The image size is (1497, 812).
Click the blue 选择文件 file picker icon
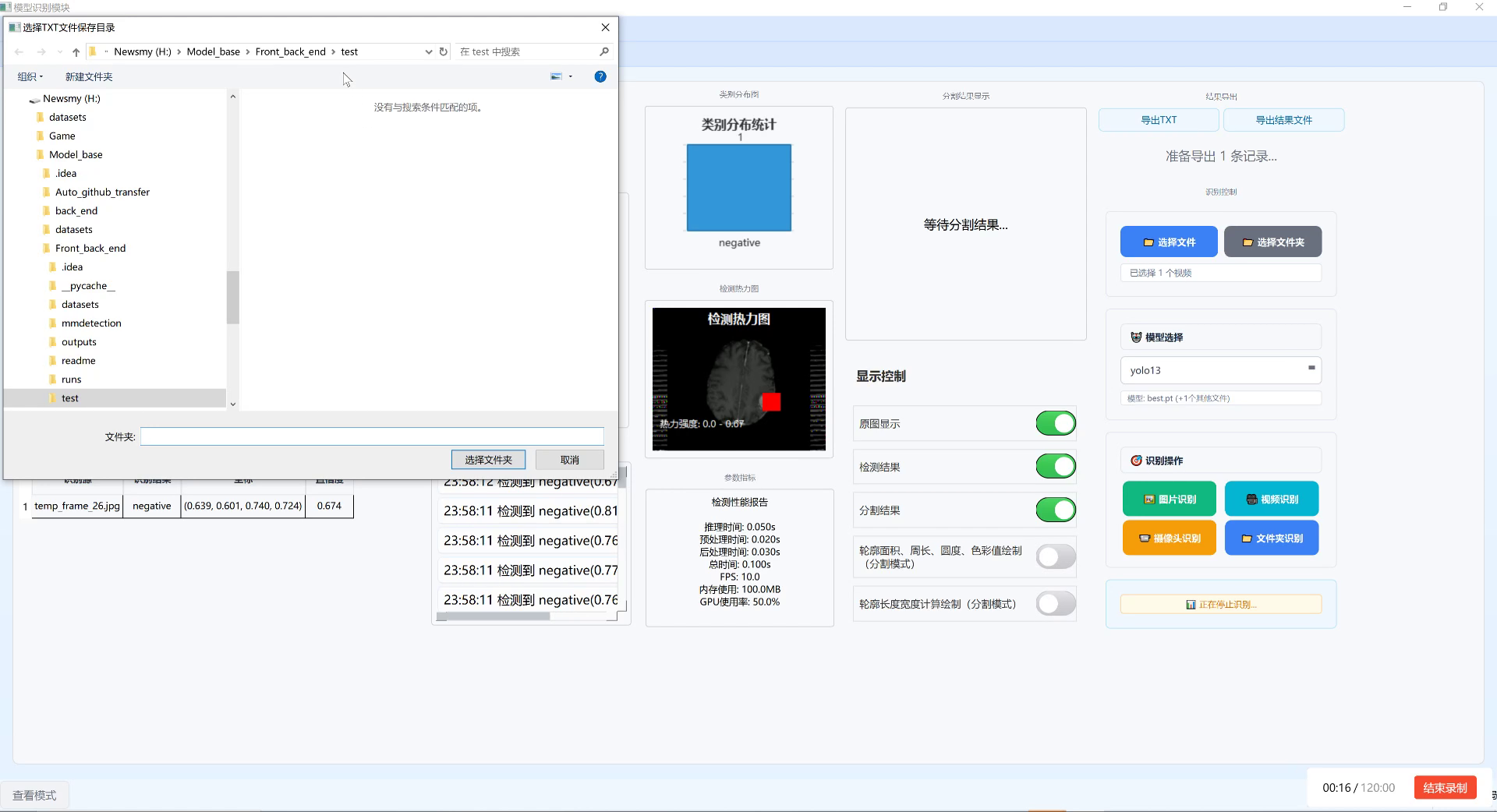click(x=1146, y=242)
